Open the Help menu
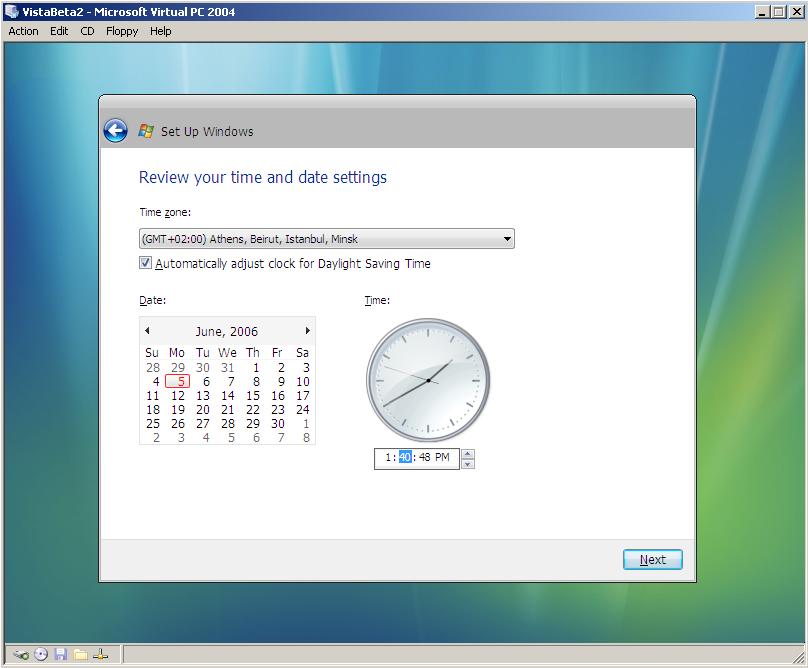This screenshot has width=808, height=668. 160,31
